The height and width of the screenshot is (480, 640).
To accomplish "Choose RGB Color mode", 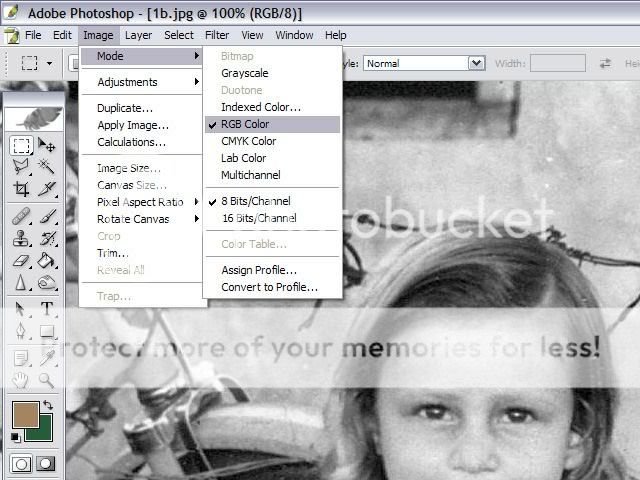I will [245, 124].
